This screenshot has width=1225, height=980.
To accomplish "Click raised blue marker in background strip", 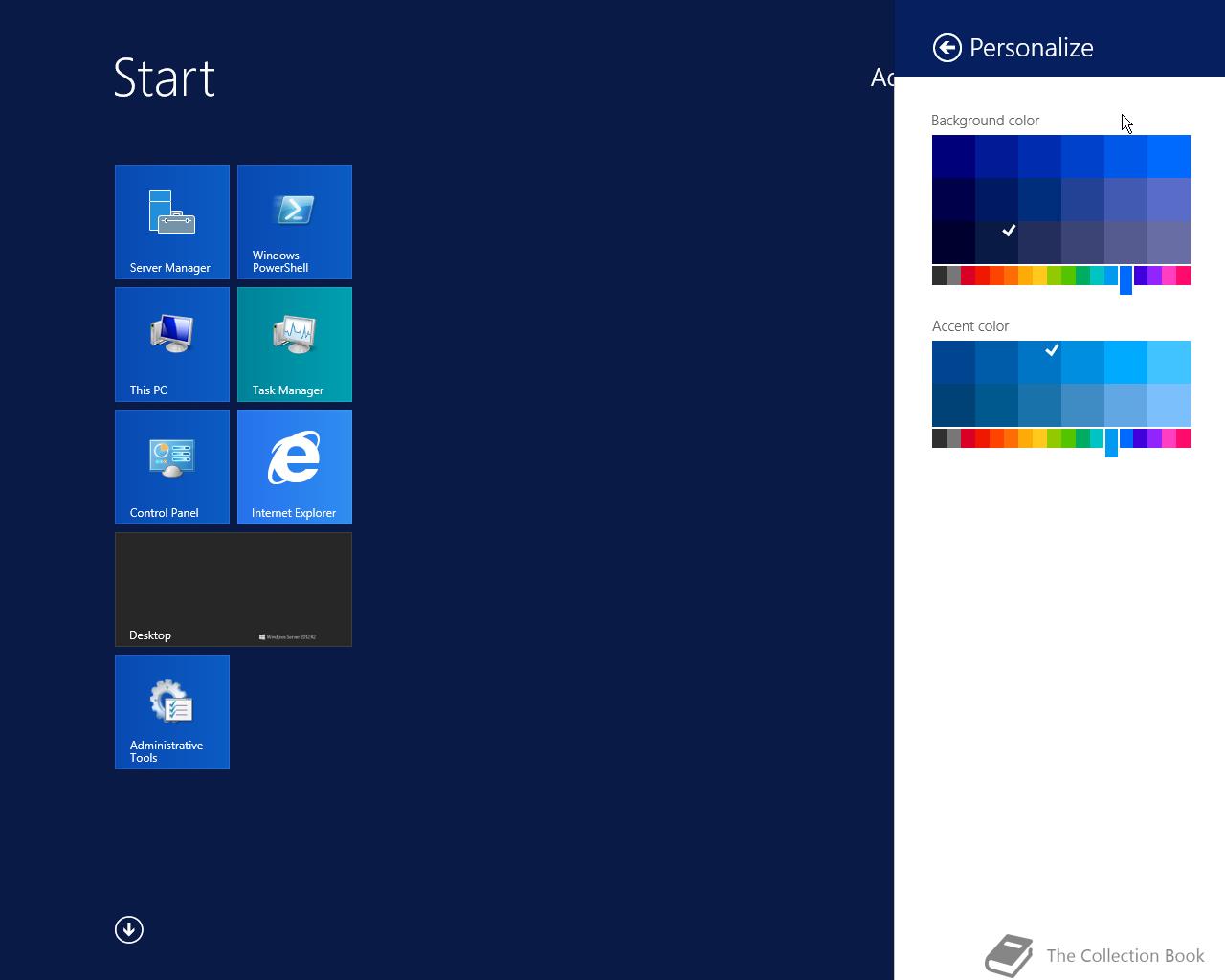I will [1125, 280].
